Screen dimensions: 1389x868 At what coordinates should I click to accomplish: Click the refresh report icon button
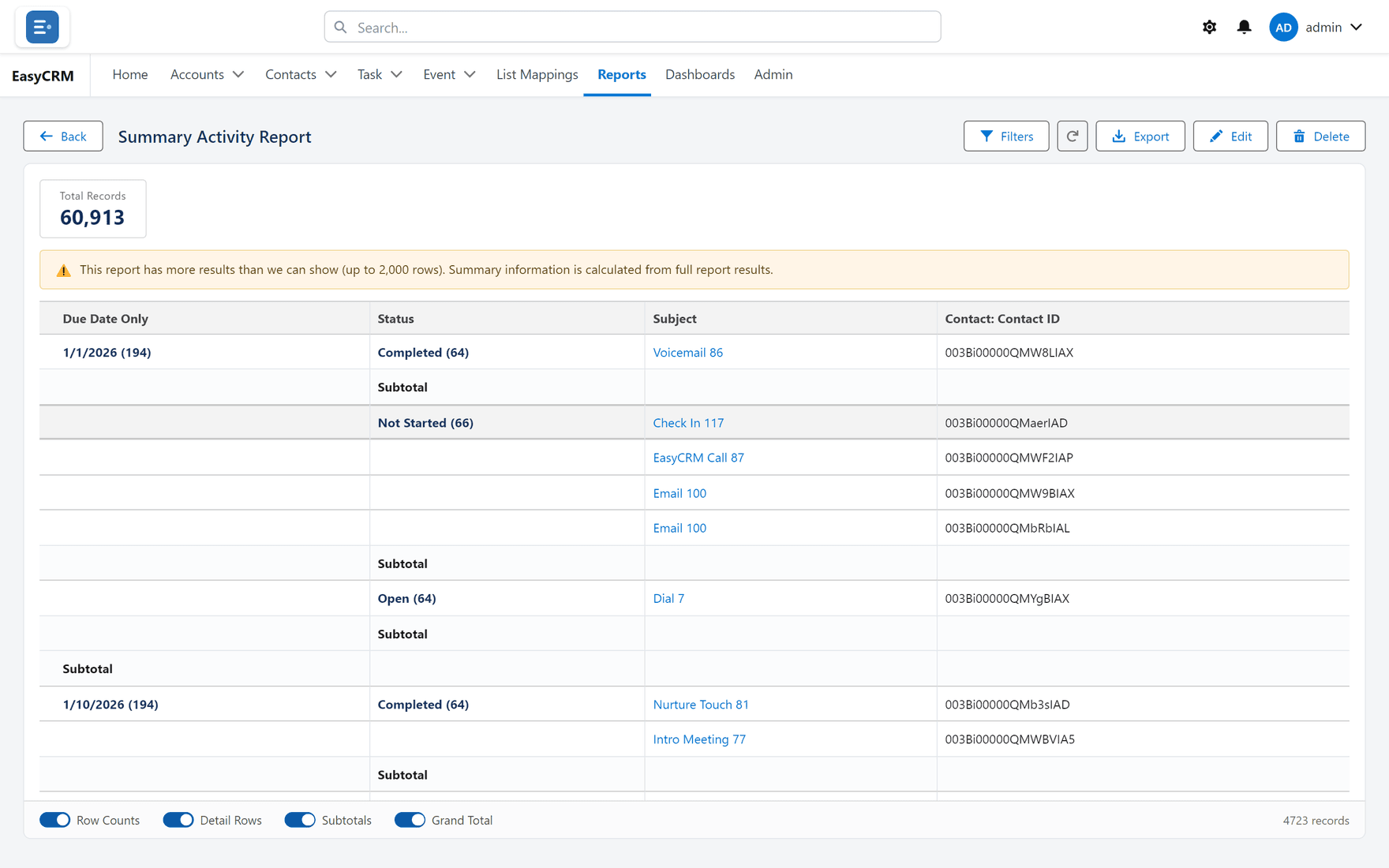1073,136
